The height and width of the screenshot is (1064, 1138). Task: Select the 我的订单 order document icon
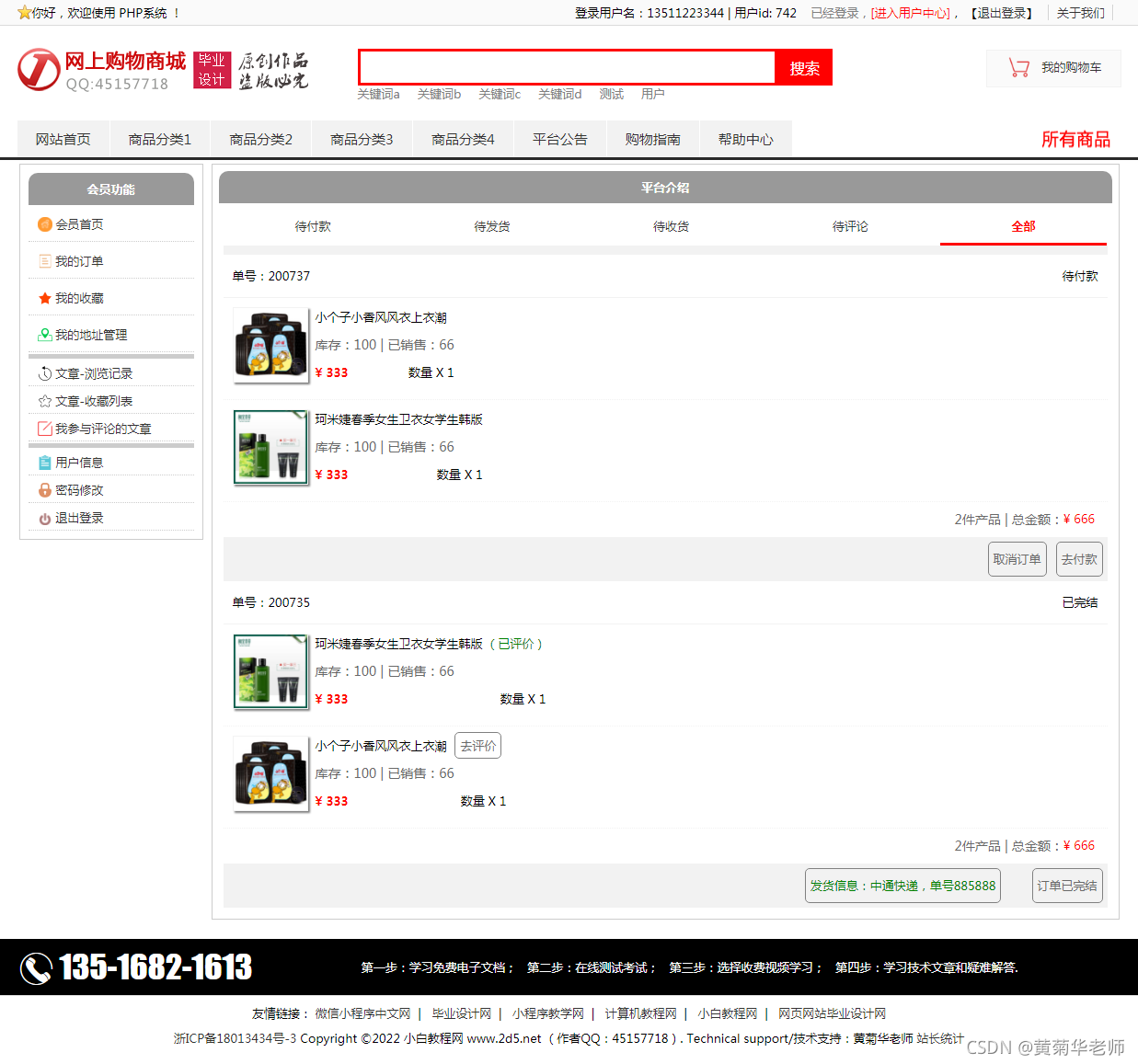44,260
